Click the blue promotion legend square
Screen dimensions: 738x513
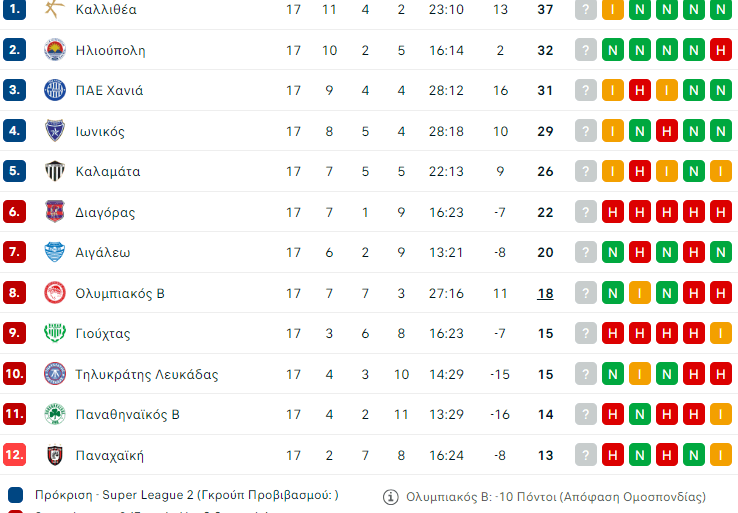point(15,495)
